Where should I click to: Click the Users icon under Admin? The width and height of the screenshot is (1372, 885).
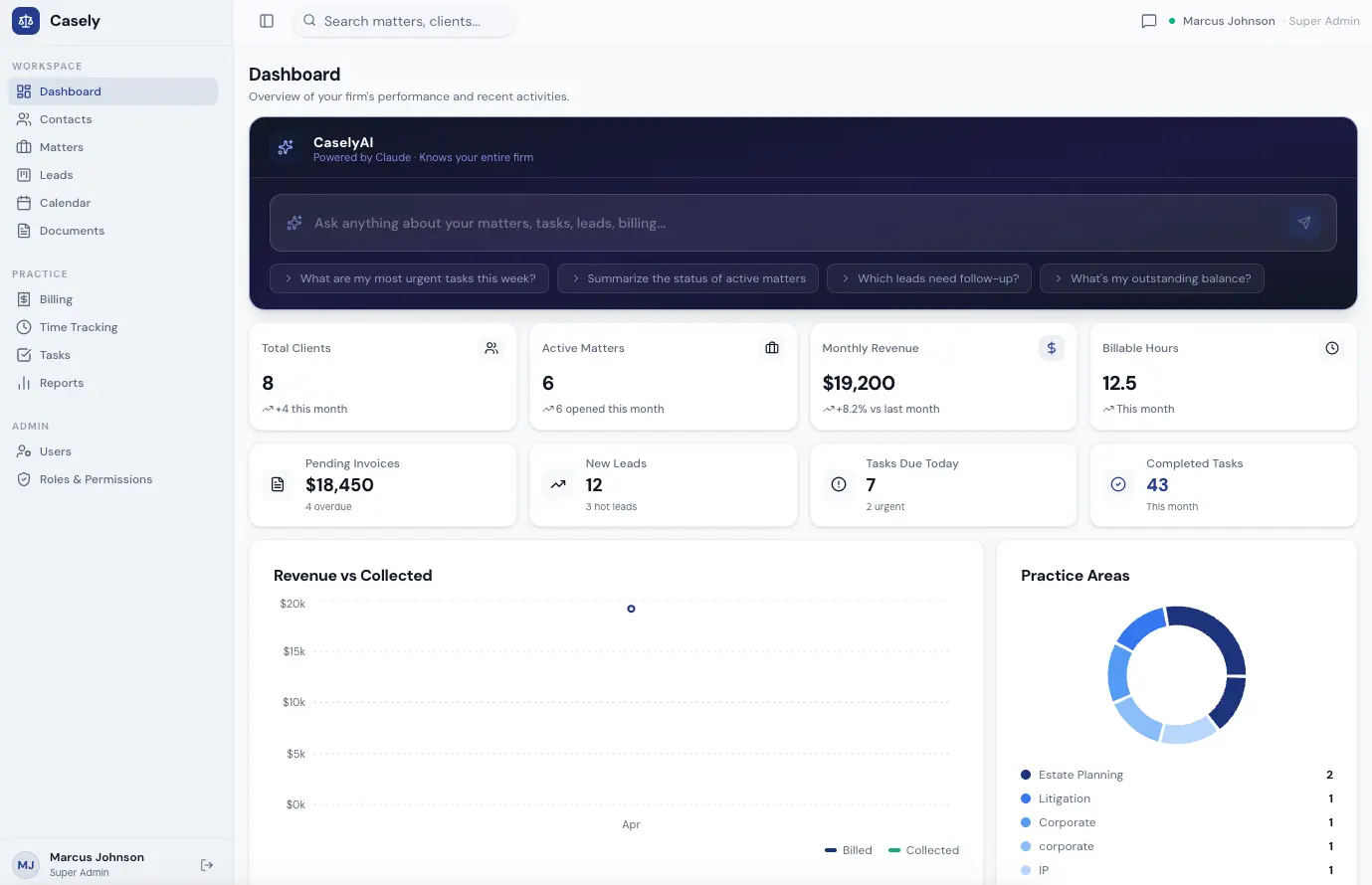click(x=24, y=451)
